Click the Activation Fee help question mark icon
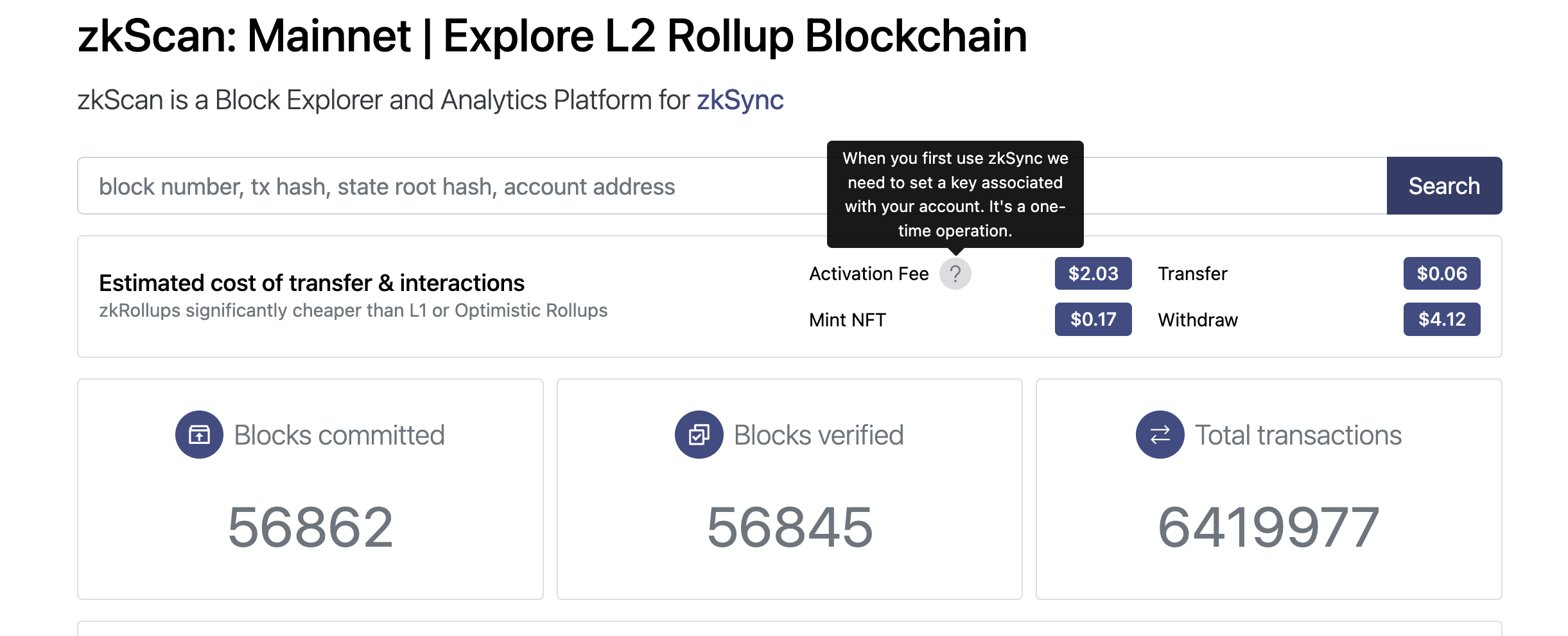The width and height of the screenshot is (1568, 636). coord(955,274)
